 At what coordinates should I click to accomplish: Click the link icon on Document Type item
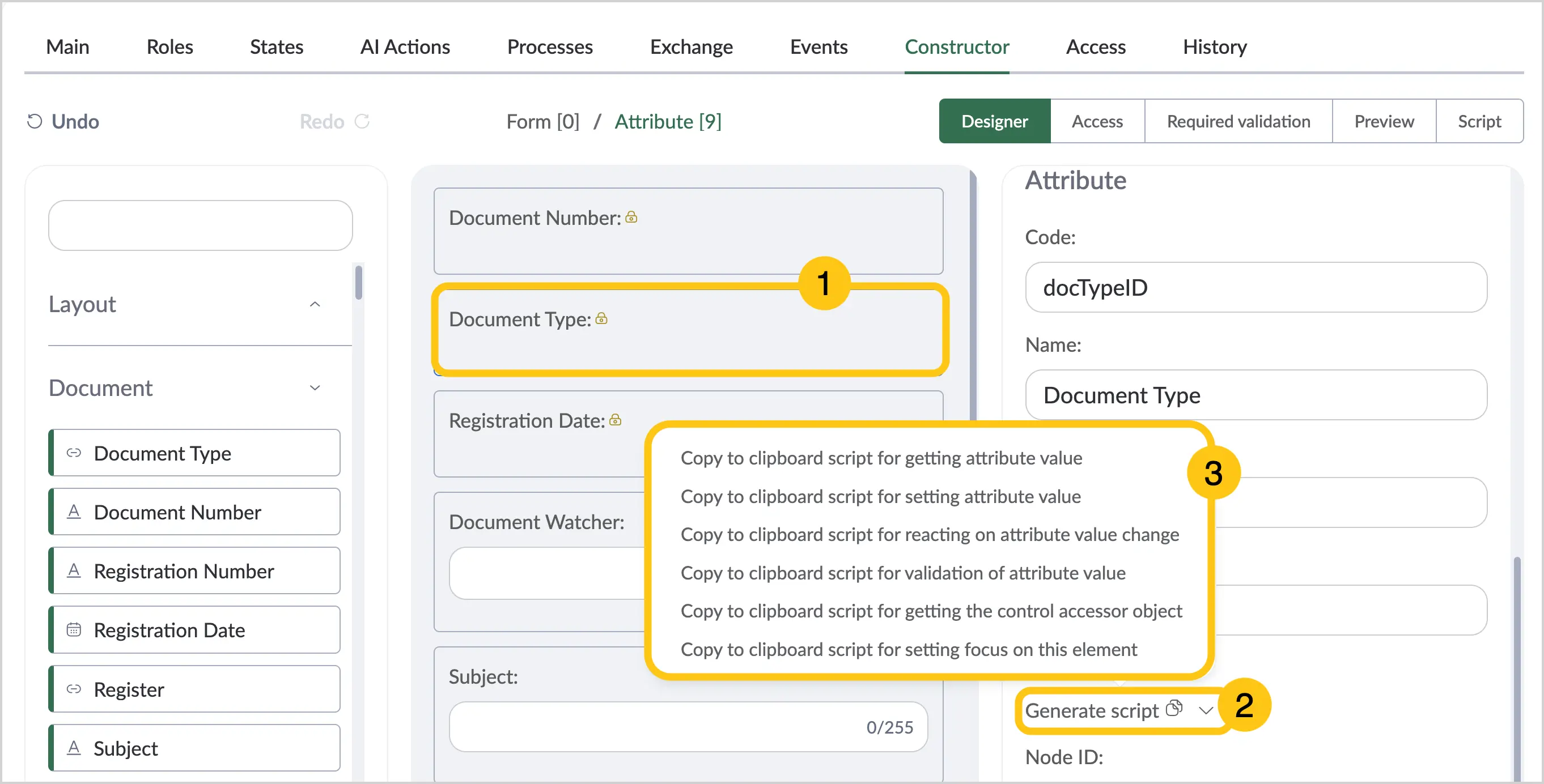click(x=74, y=453)
